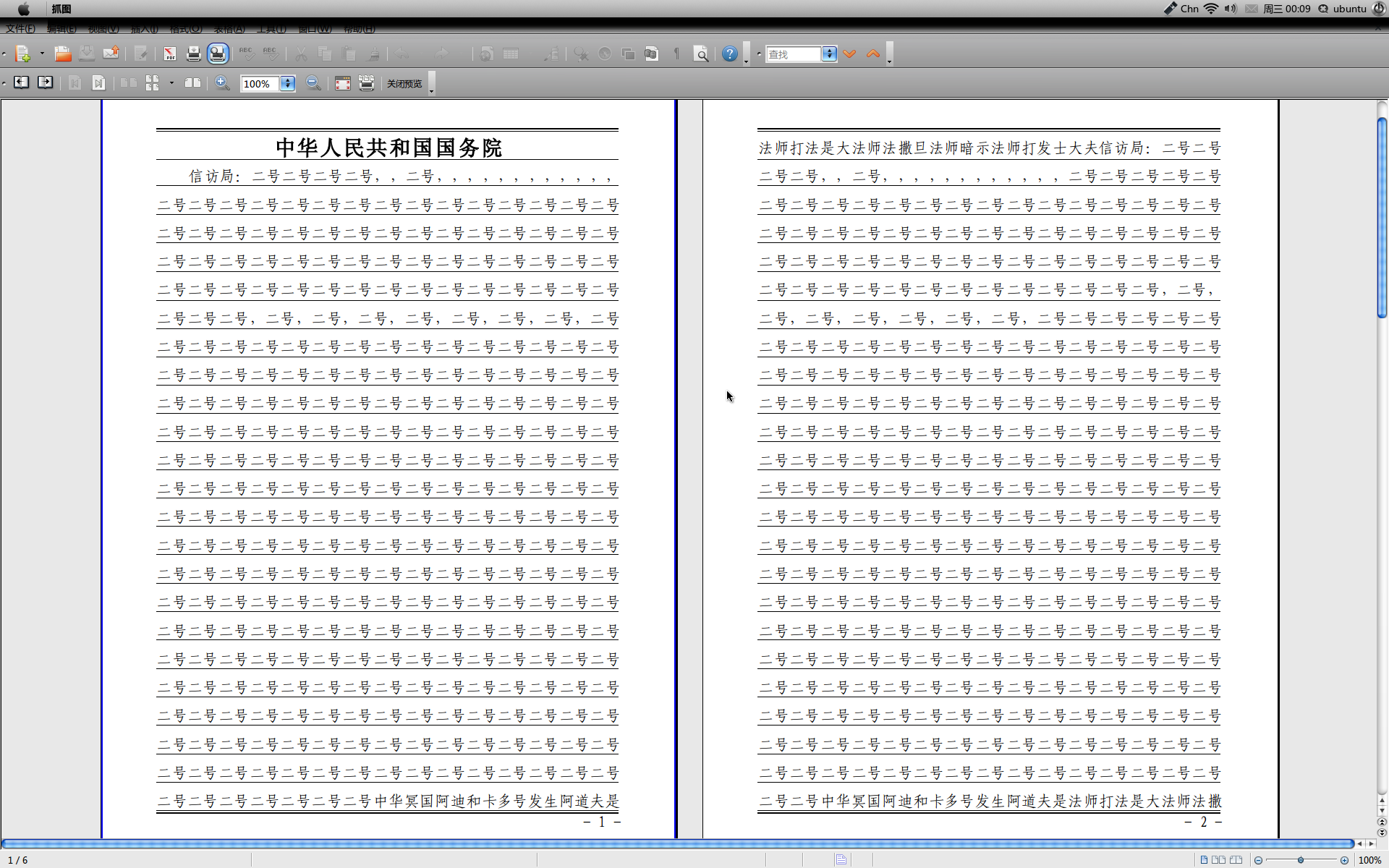Click the edit file icon
The image size is (1389, 868).
click(141, 54)
